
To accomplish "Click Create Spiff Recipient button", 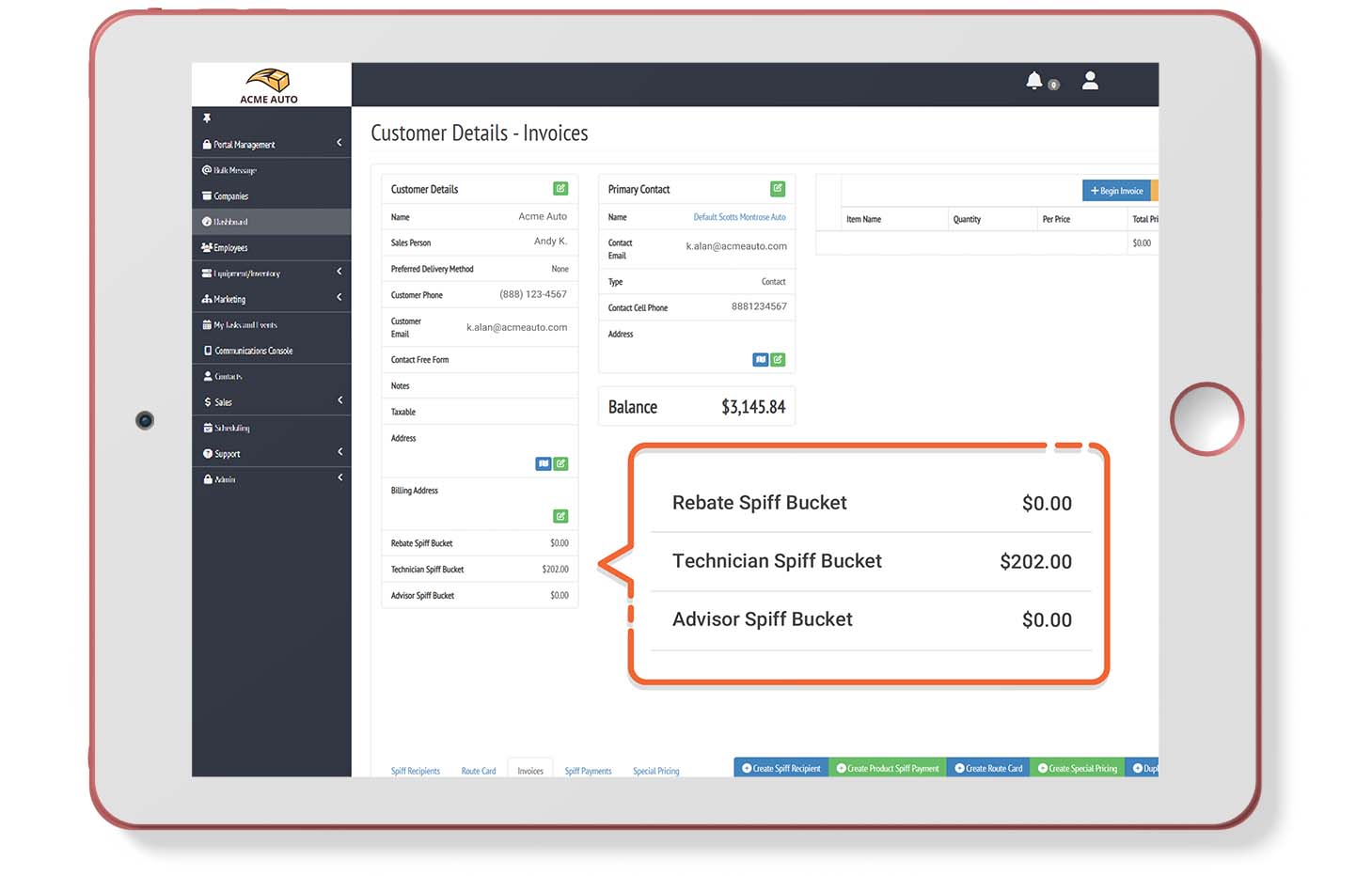I will [781, 768].
